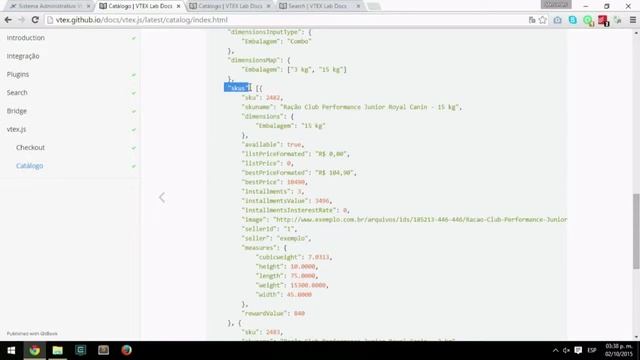Select the Catálogo sidebar sub-item

click(x=29, y=166)
